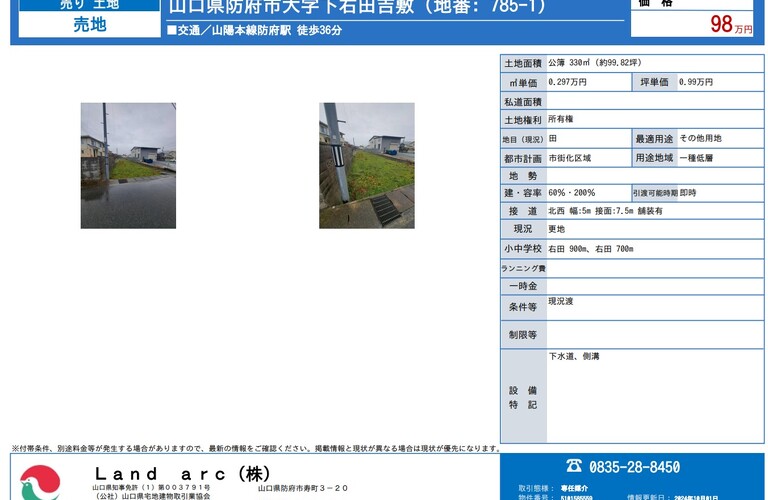Click phone number 0835-28-8450

click(x=634, y=467)
